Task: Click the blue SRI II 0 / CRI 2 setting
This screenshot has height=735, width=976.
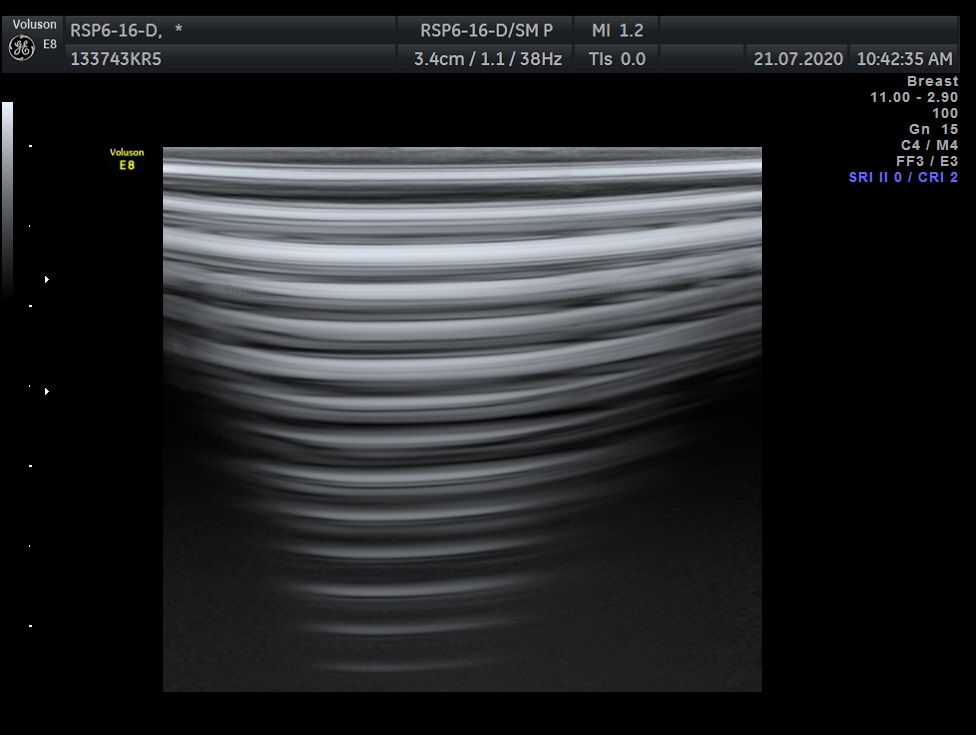Action: point(903,177)
